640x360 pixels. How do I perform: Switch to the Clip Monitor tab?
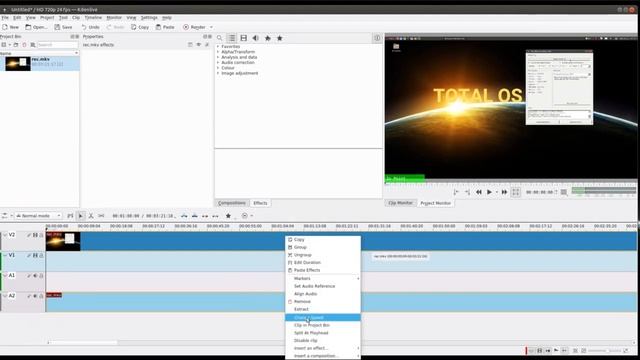coord(400,203)
